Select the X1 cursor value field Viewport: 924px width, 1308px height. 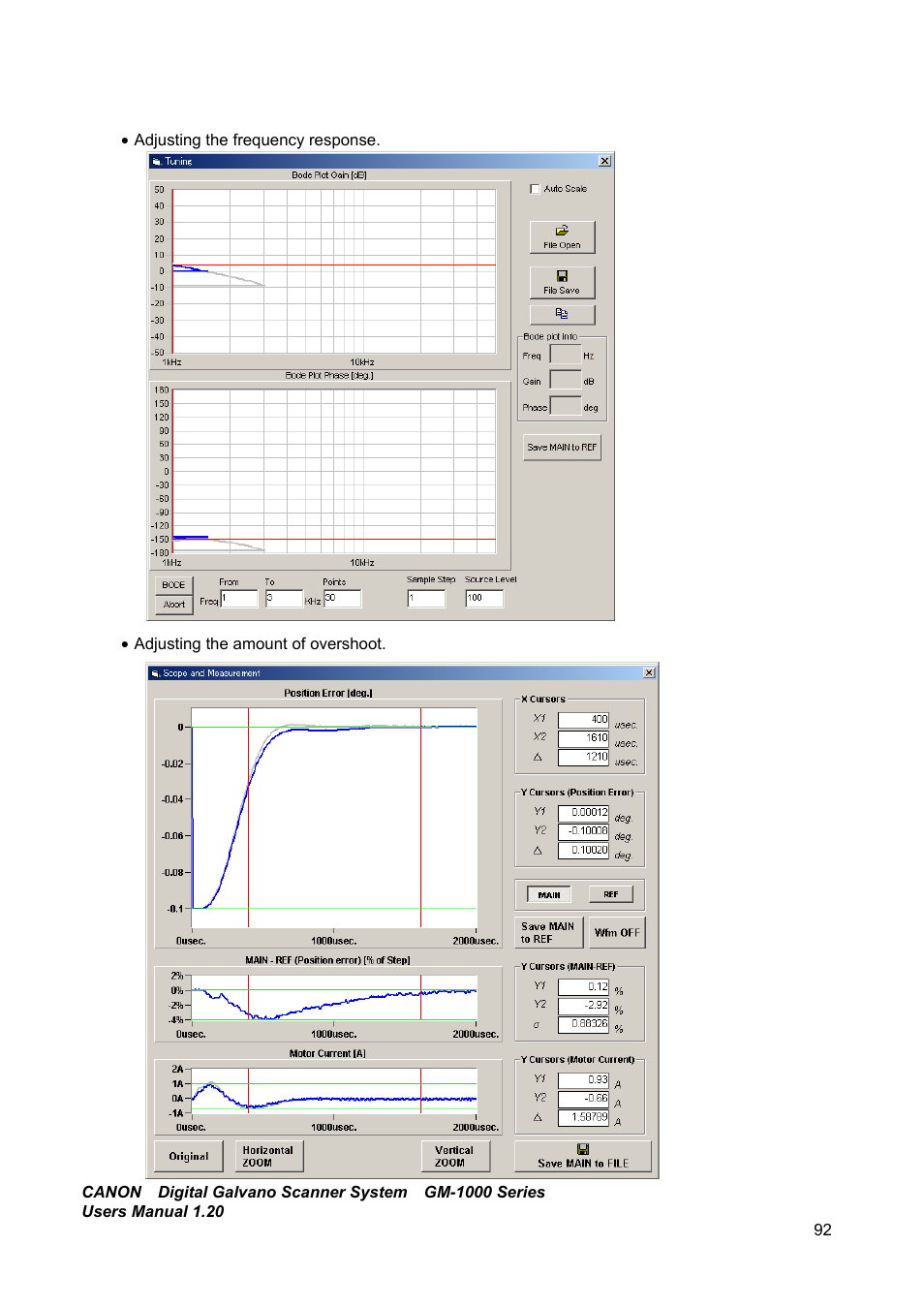point(583,719)
